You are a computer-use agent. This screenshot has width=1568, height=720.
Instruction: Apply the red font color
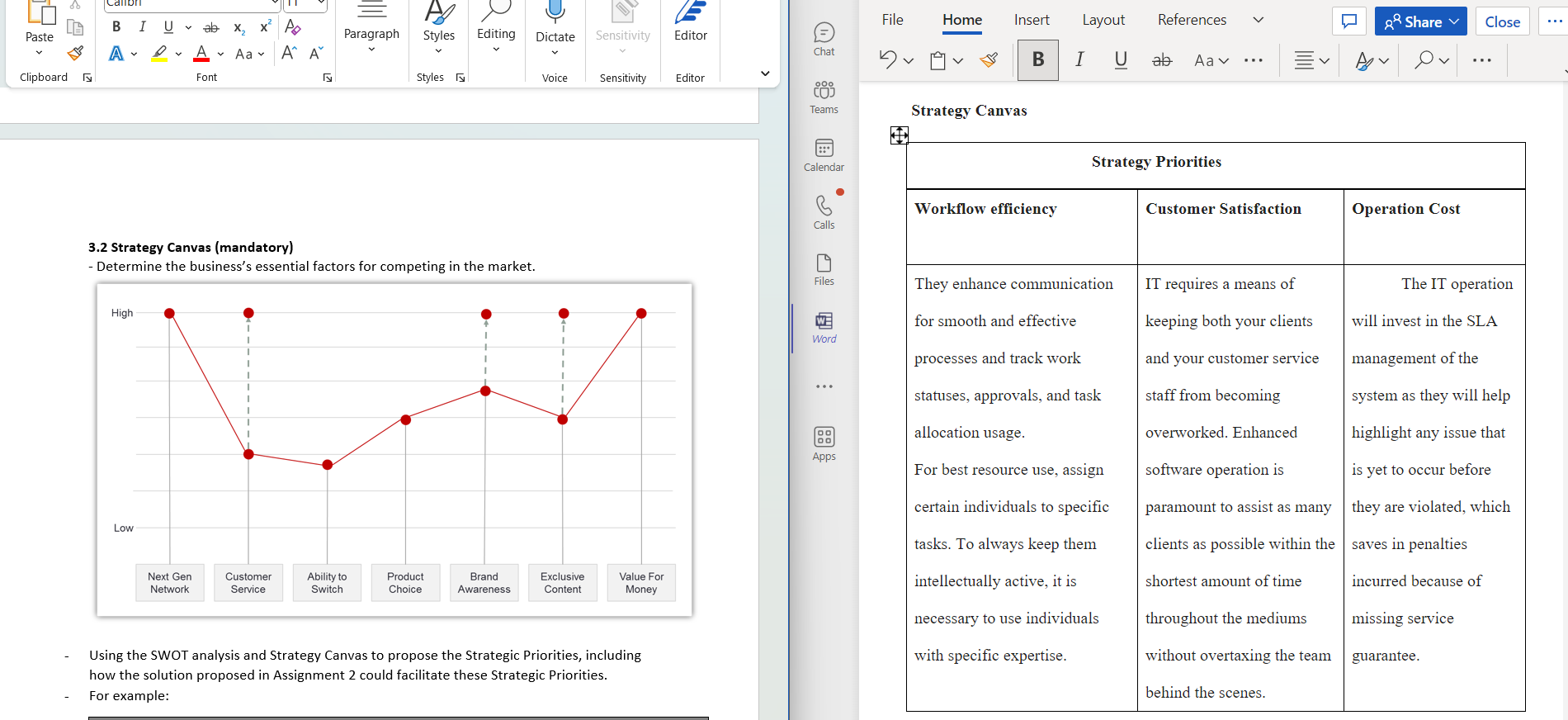click(x=201, y=54)
